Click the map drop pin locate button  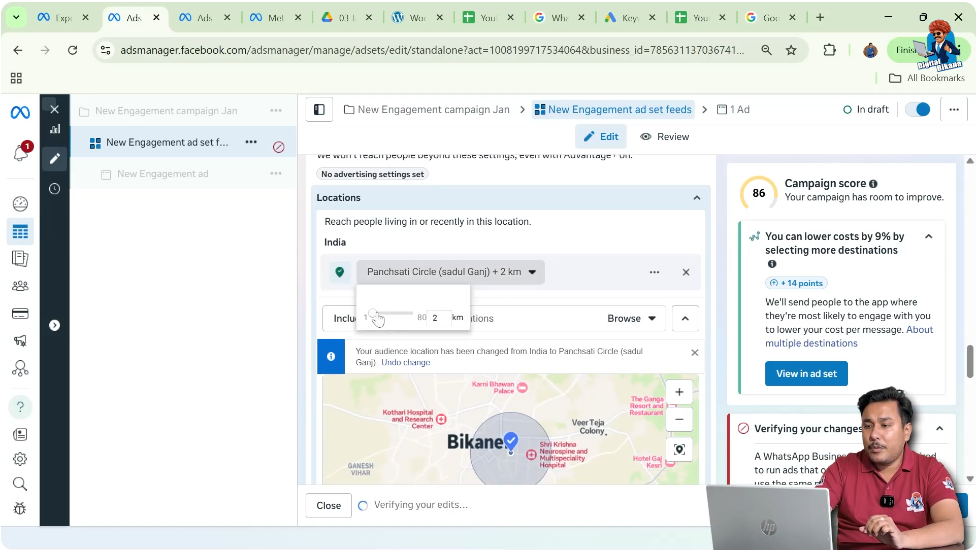(679, 450)
